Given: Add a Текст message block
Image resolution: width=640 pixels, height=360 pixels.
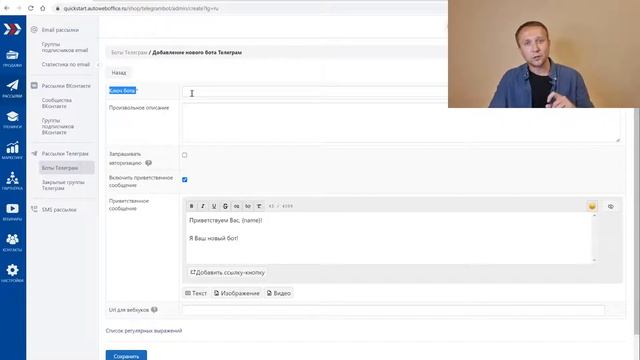Looking at the screenshot, I should click(196, 293).
